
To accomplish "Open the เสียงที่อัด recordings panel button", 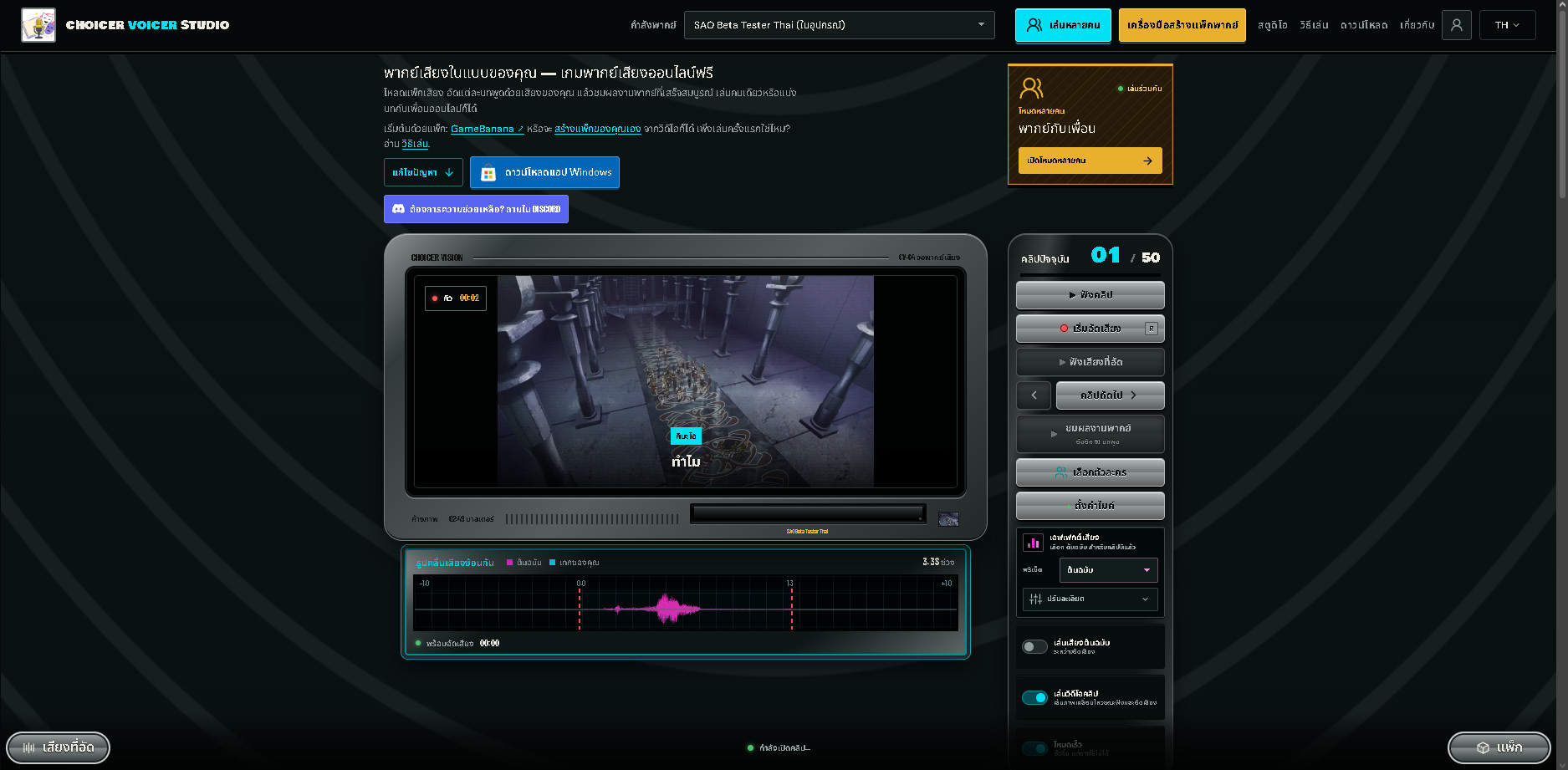I will pyautogui.click(x=59, y=747).
